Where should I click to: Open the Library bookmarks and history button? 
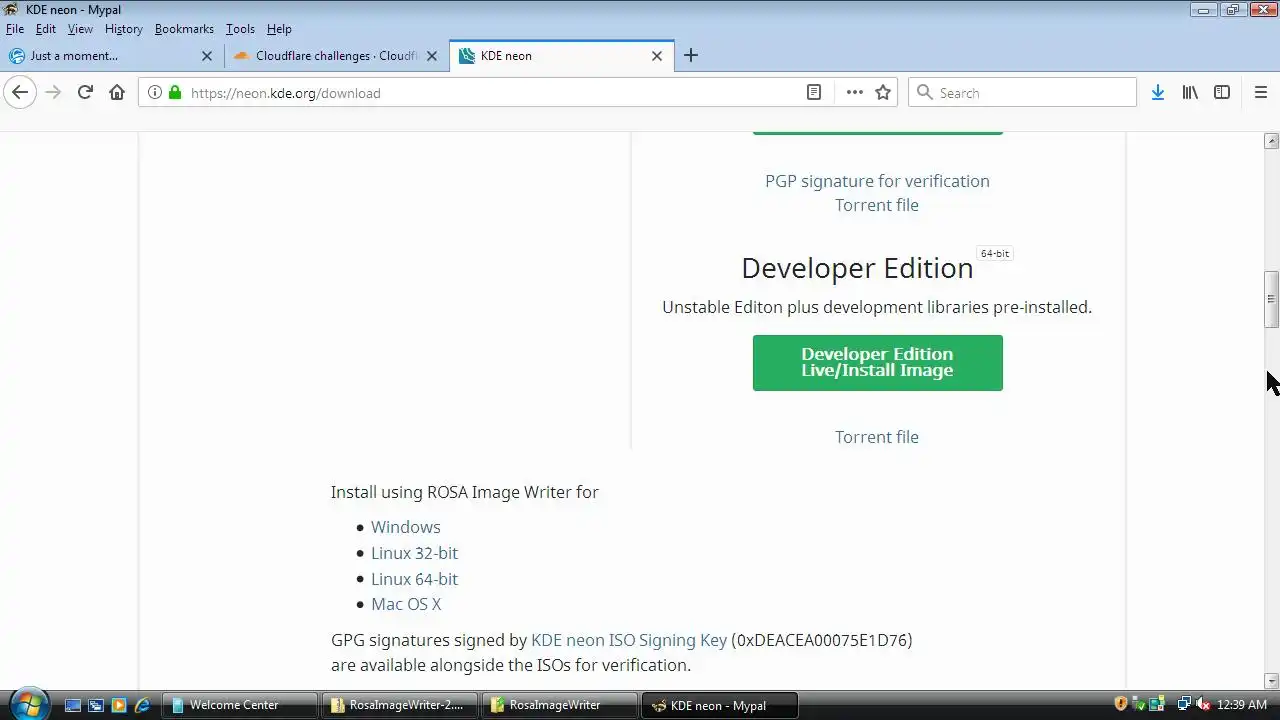1190,93
